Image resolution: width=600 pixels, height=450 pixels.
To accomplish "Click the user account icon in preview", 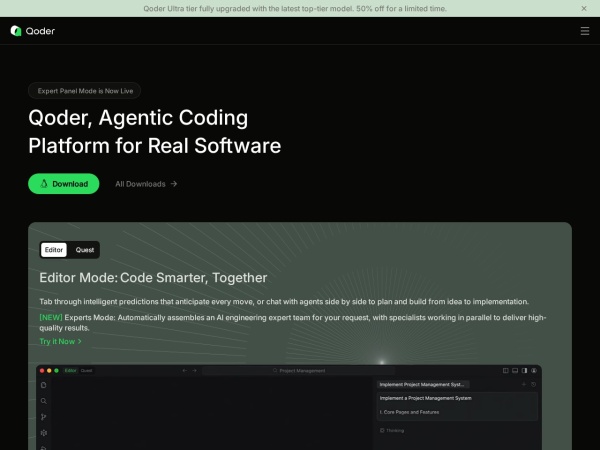I will pos(534,370).
